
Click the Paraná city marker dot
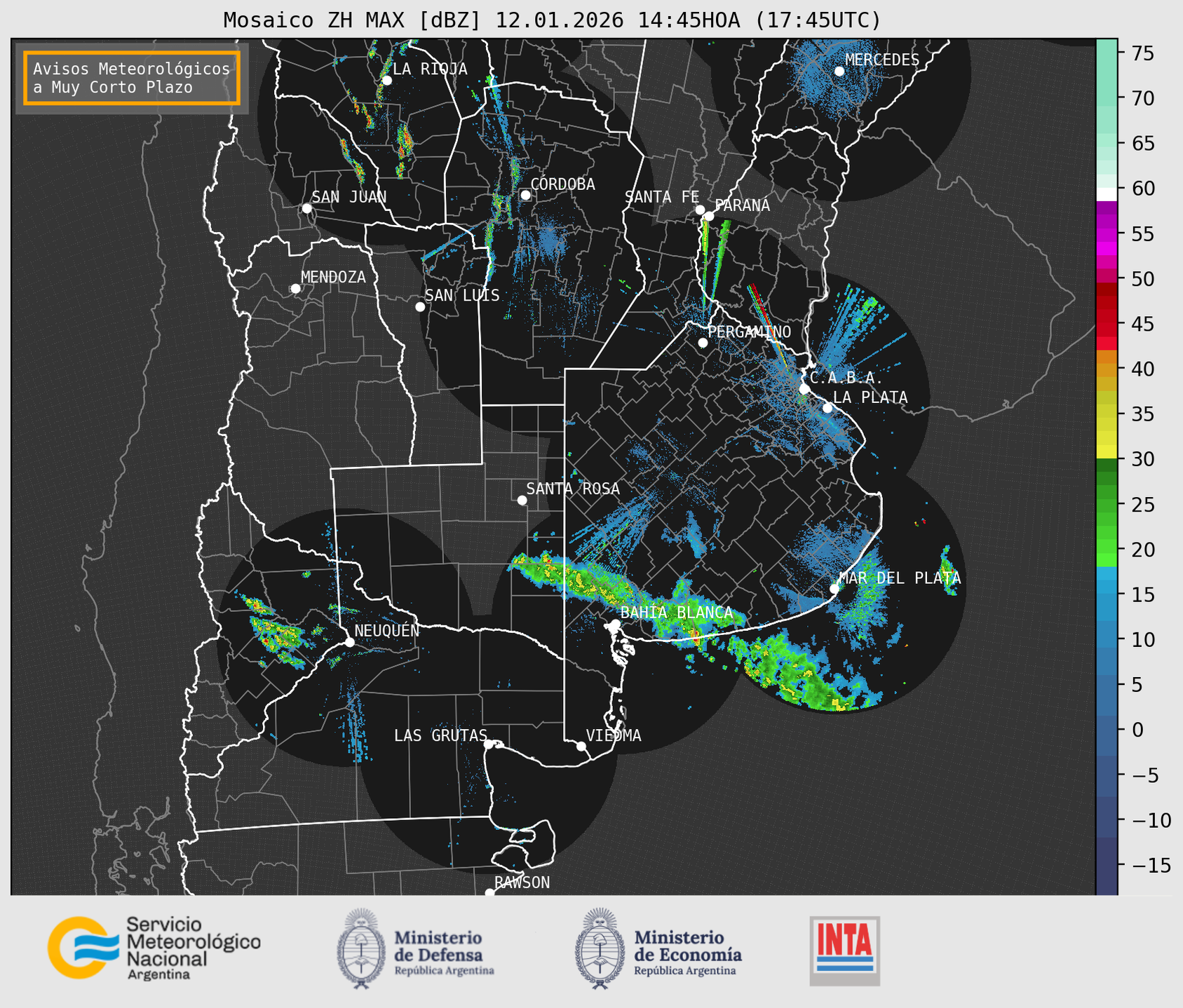[709, 216]
